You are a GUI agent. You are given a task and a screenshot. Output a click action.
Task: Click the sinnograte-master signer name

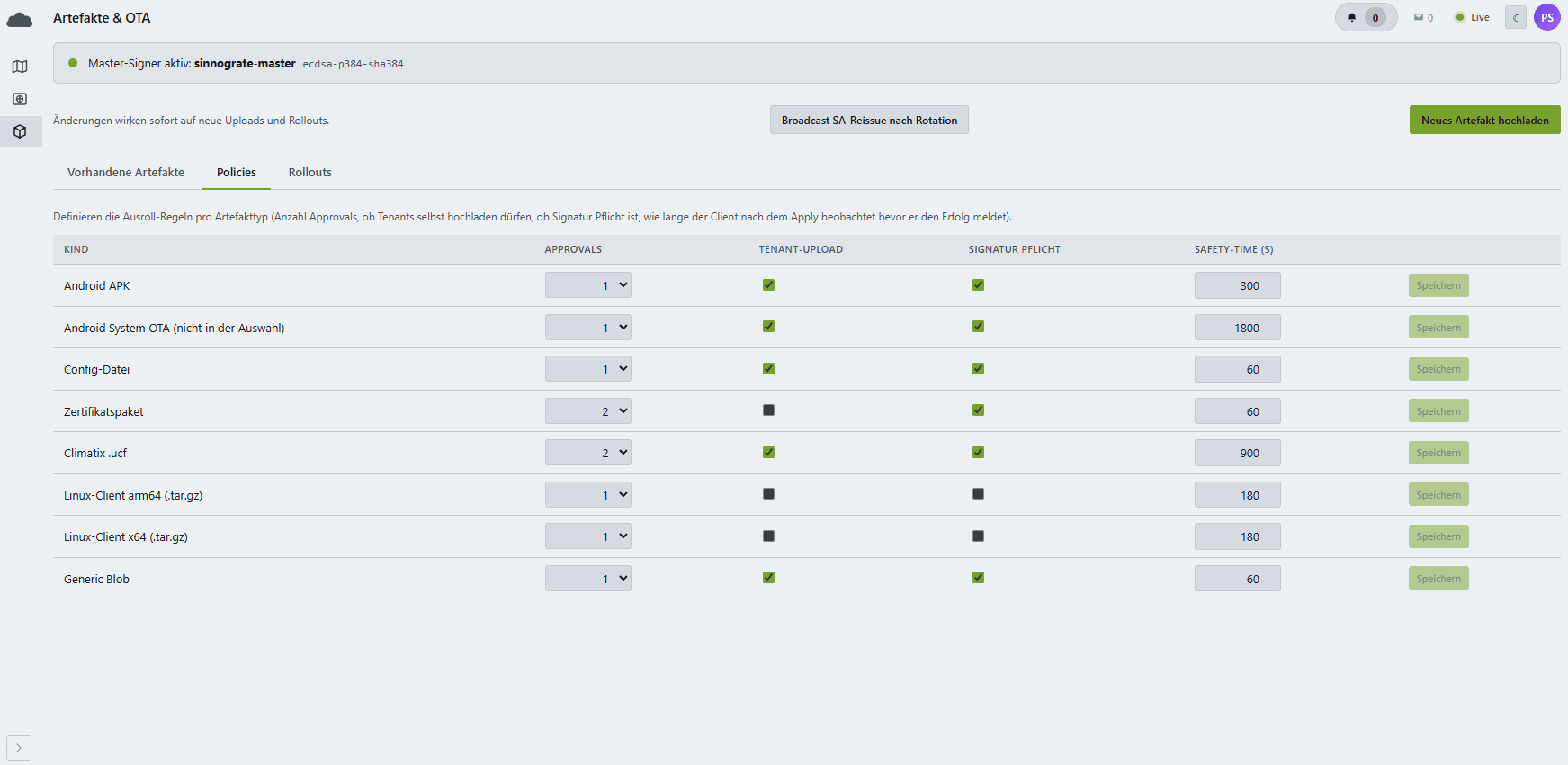point(245,64)
